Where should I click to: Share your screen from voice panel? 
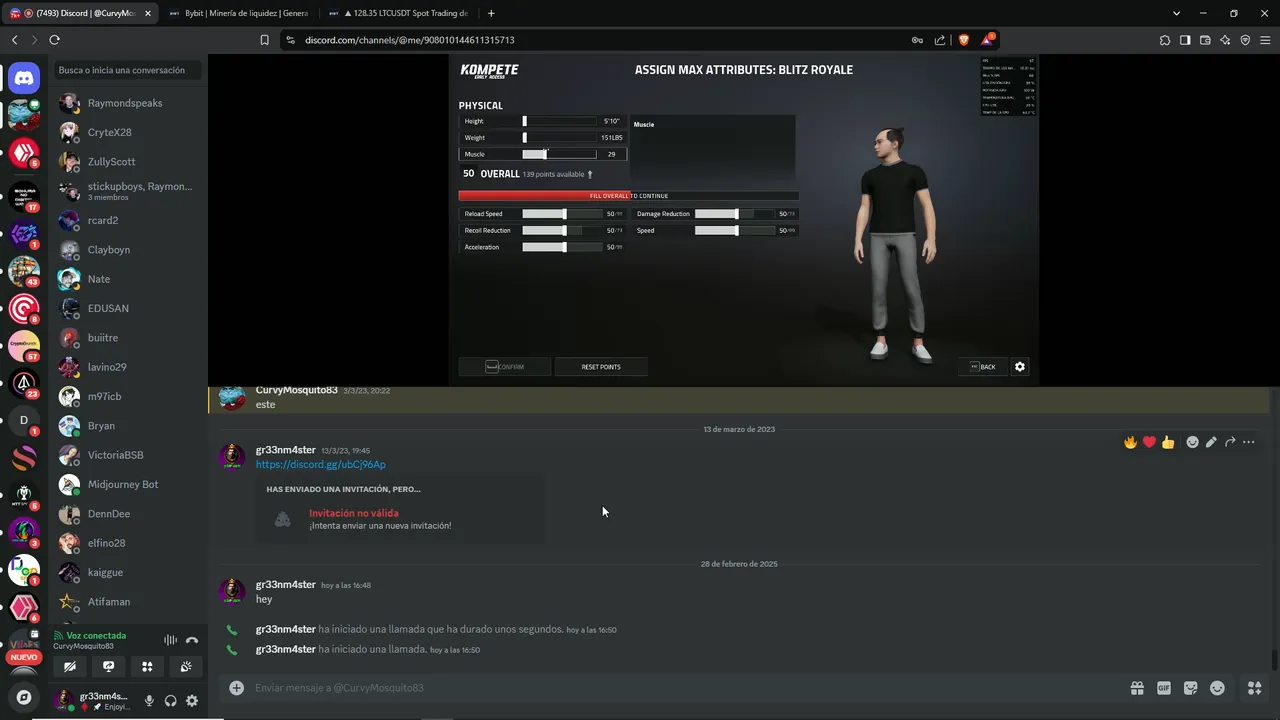coord(108,666)
